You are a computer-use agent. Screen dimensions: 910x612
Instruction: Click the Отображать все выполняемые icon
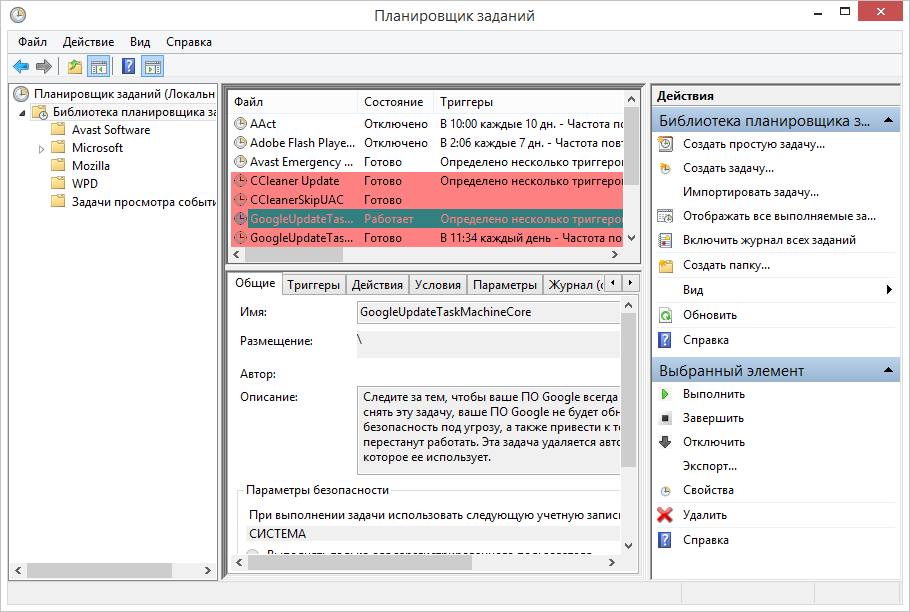(x=665, y=216)
